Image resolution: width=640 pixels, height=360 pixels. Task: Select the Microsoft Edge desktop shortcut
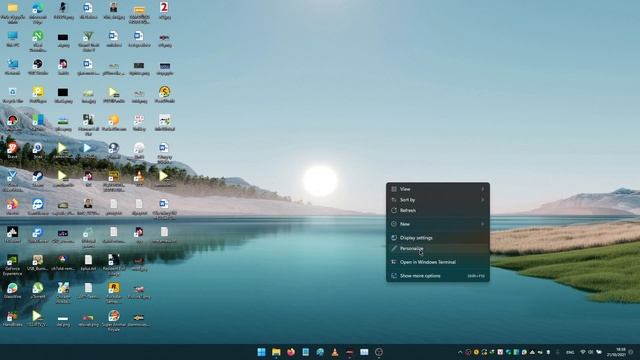[38, 13]
